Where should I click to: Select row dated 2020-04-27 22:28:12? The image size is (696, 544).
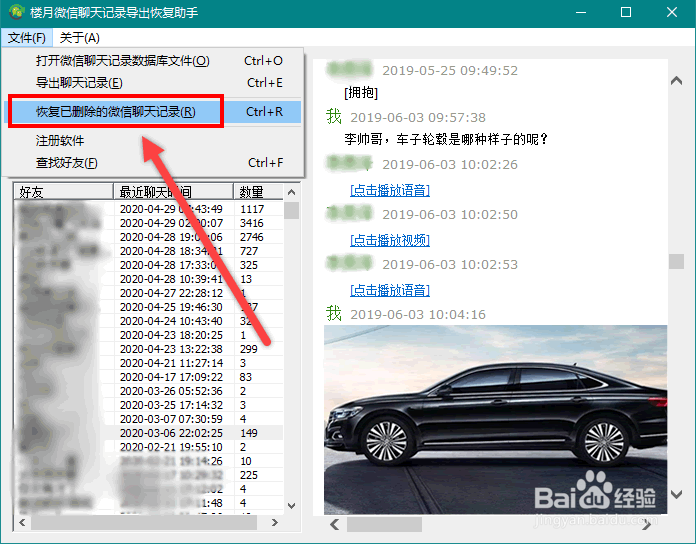click(149, 293)
